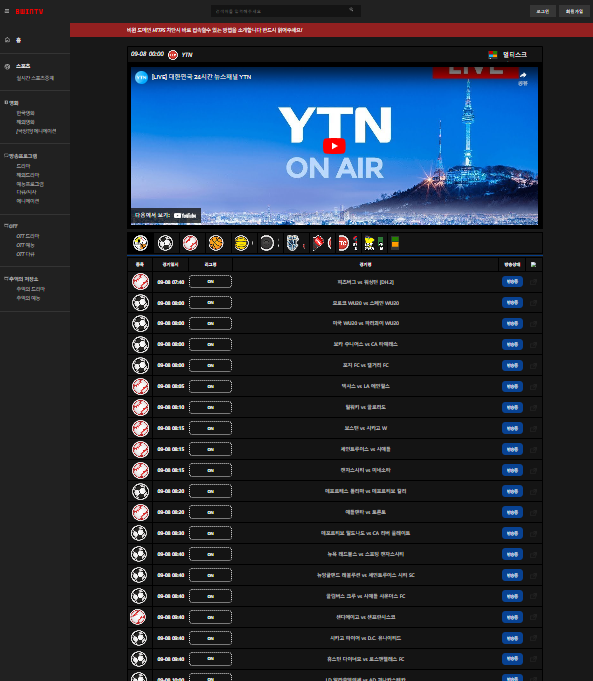Click the house icon in the sidebar
Viewport: 593px width, 681px height.
[7, 40]
